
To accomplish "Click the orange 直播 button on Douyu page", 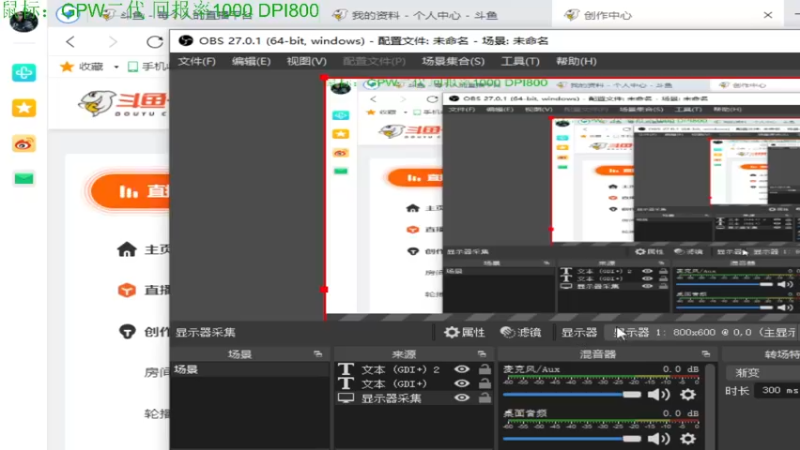I will click(130, 191).
